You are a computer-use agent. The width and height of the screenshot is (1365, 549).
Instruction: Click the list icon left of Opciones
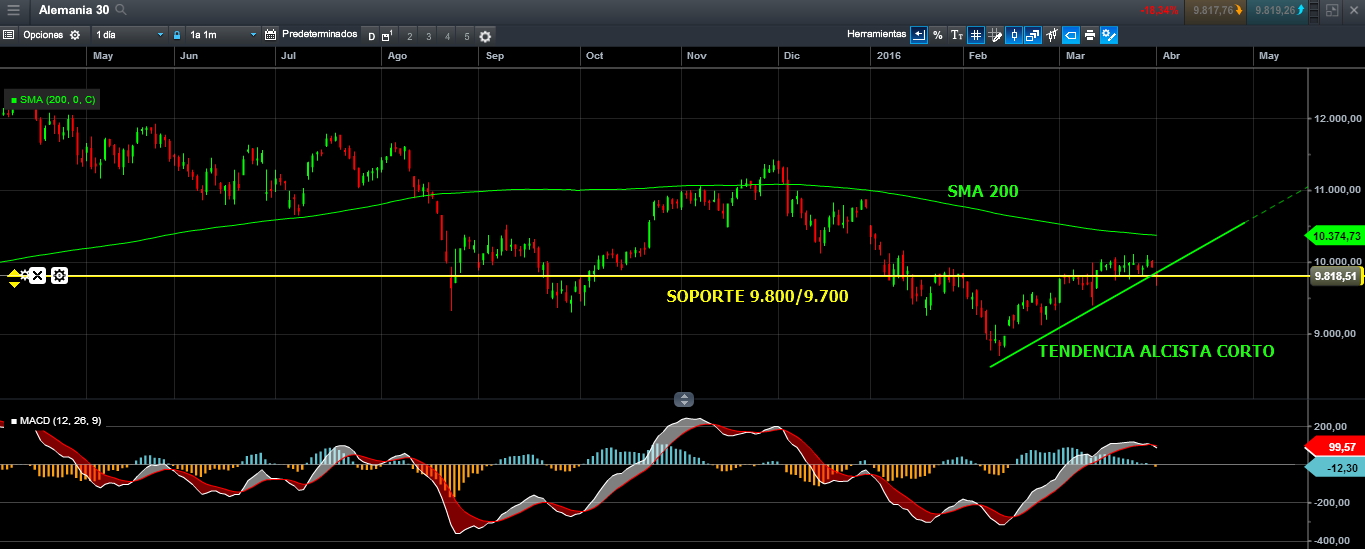(8, 35)
